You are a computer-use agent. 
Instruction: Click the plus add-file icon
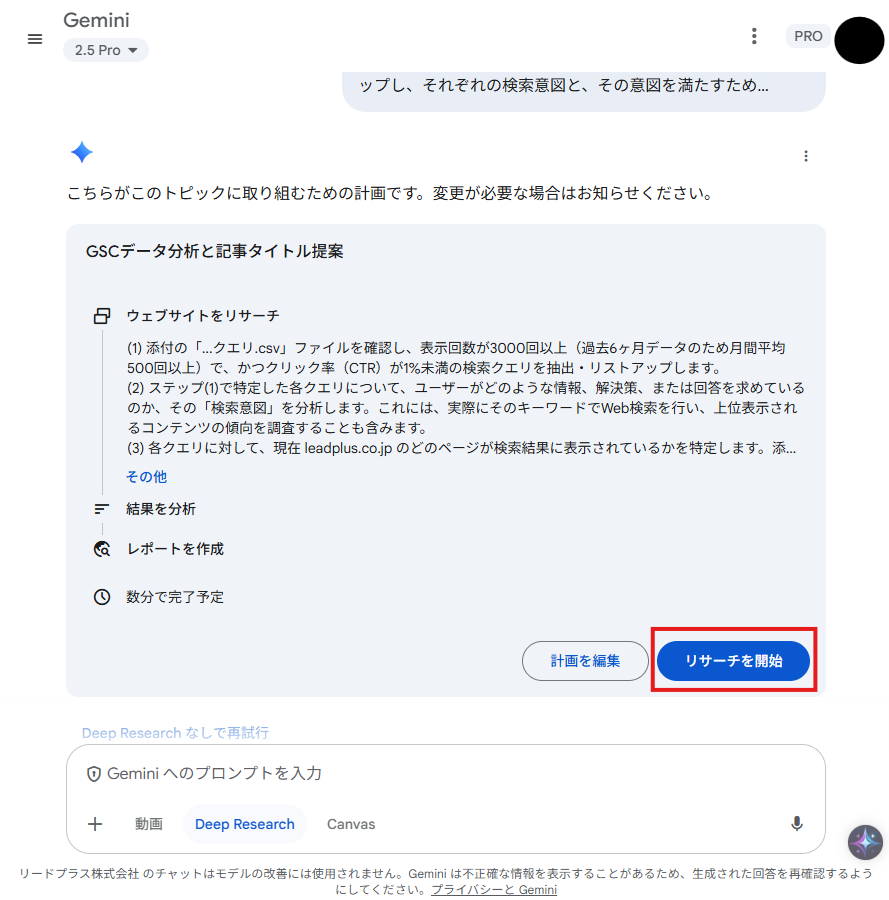pos(95,824)
